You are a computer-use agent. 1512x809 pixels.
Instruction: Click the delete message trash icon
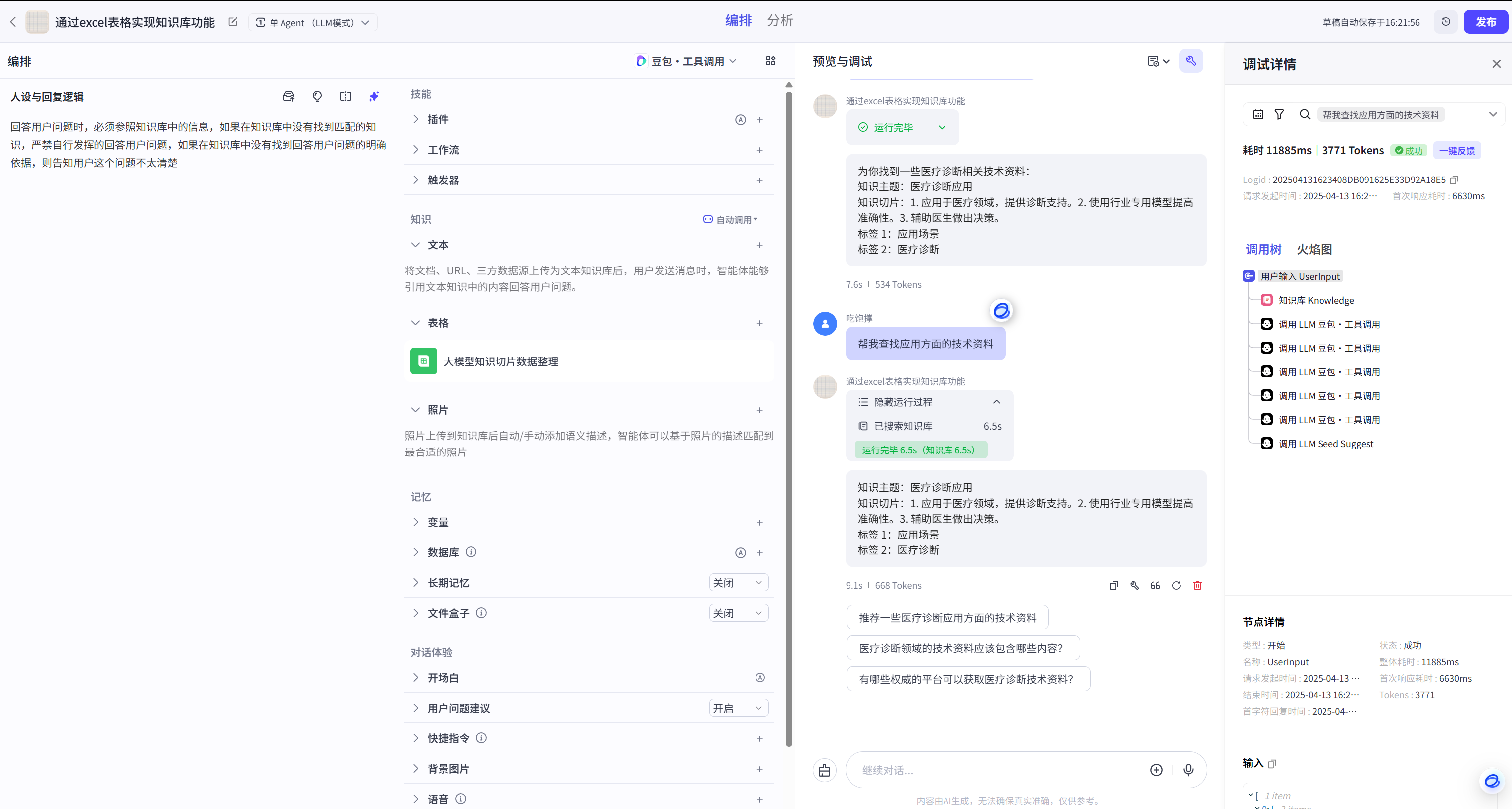click(1197, 585)
